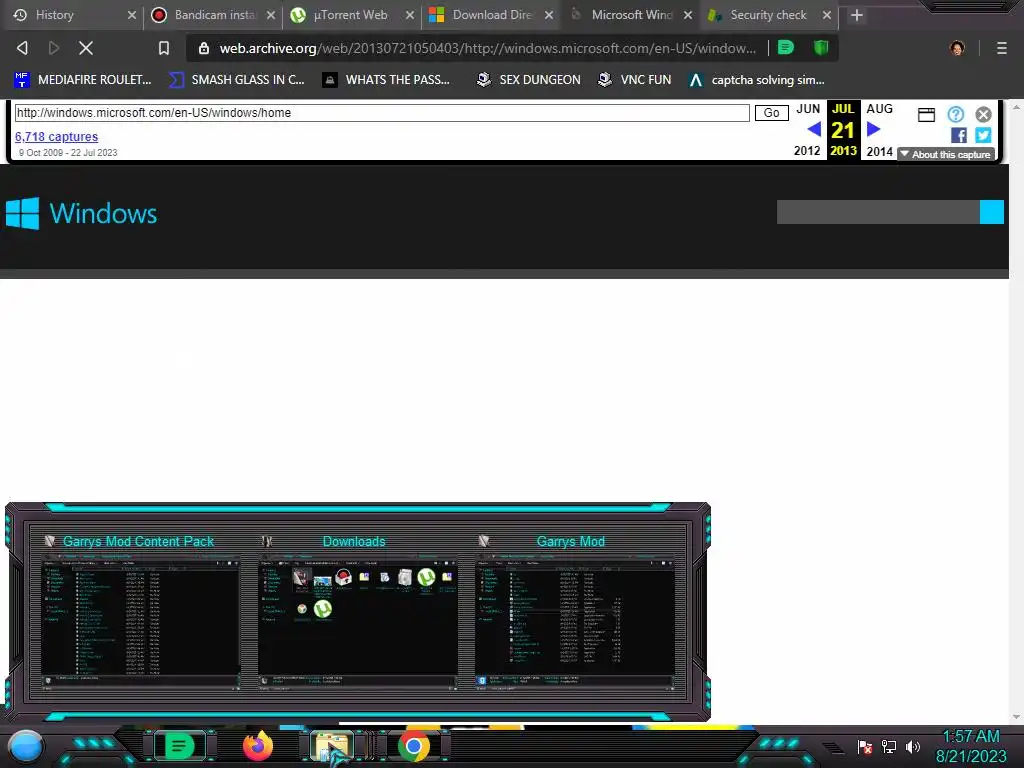Viewport: 1024px width, 768px height.
Task: Click the network tray icon
Action: tap(889, 746)
